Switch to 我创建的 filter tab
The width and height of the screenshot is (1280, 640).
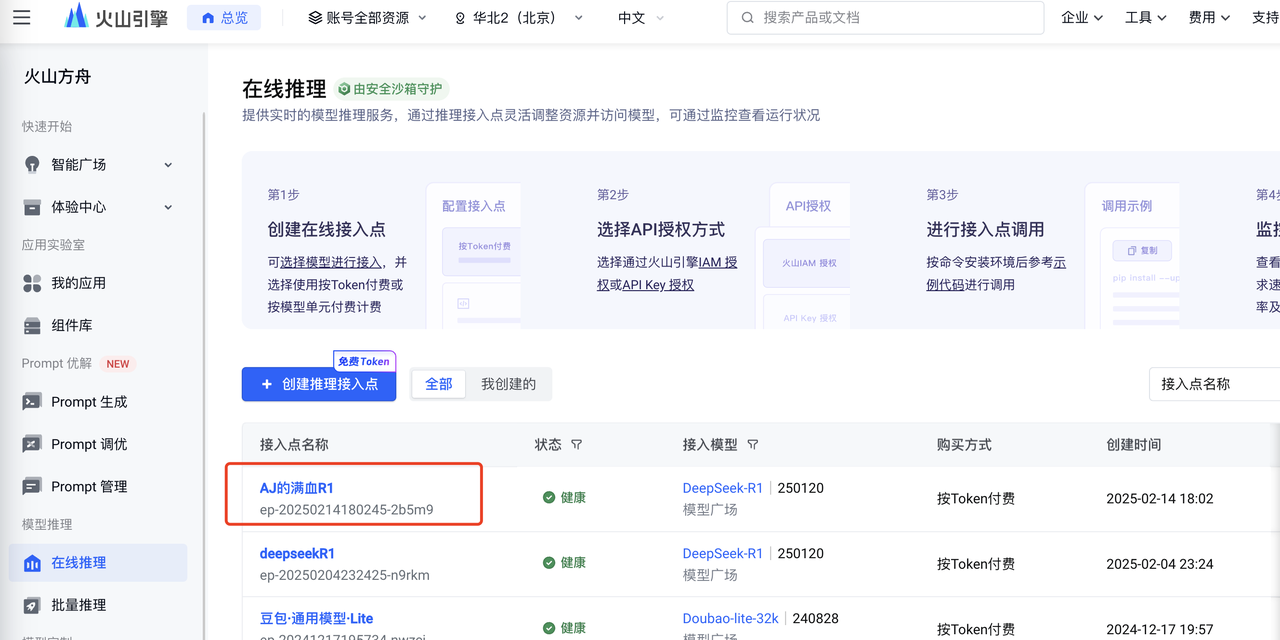click(508, 384)
